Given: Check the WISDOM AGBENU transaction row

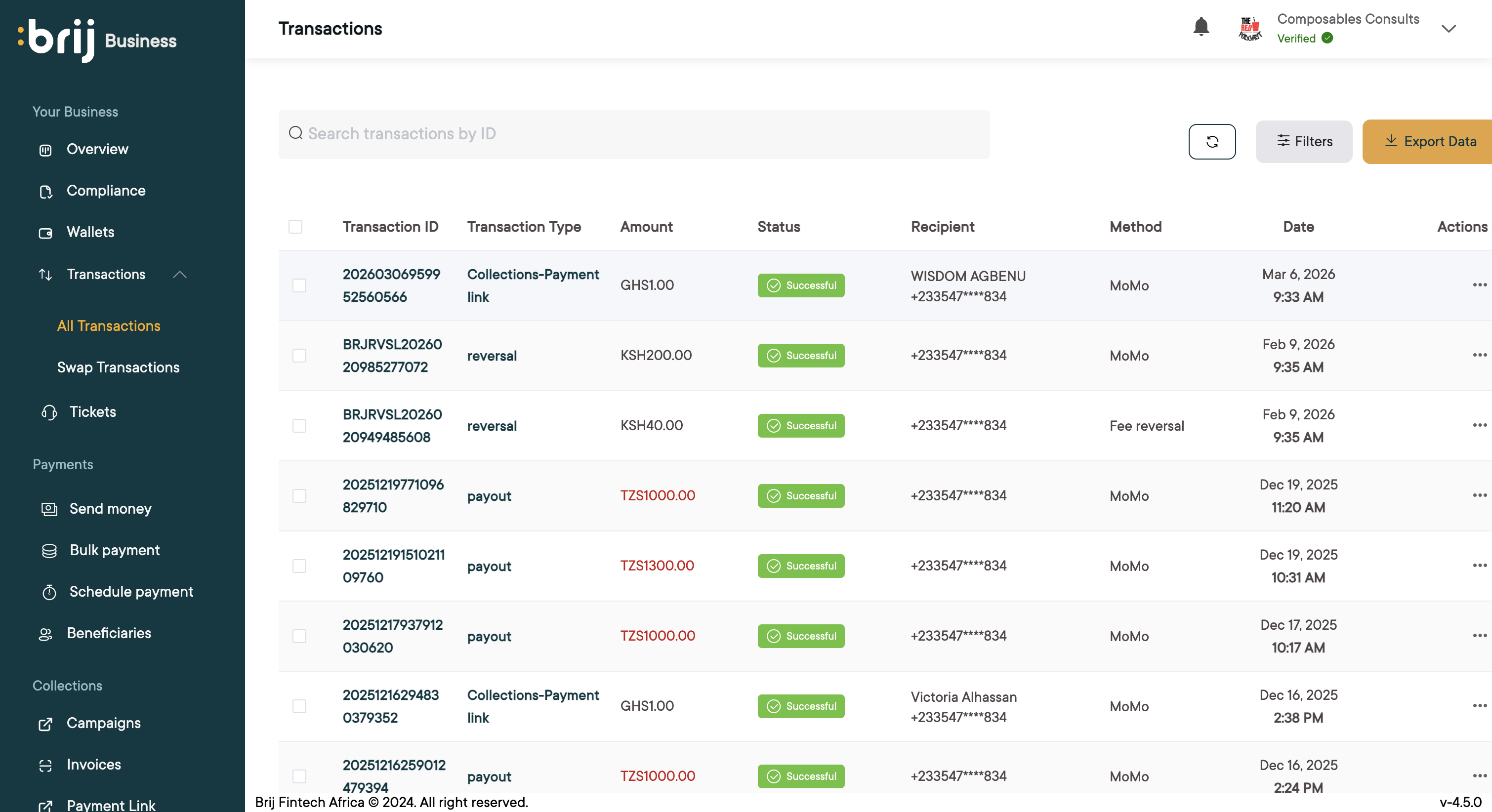Looking at the screenshot, I should (x=299, y=285).
